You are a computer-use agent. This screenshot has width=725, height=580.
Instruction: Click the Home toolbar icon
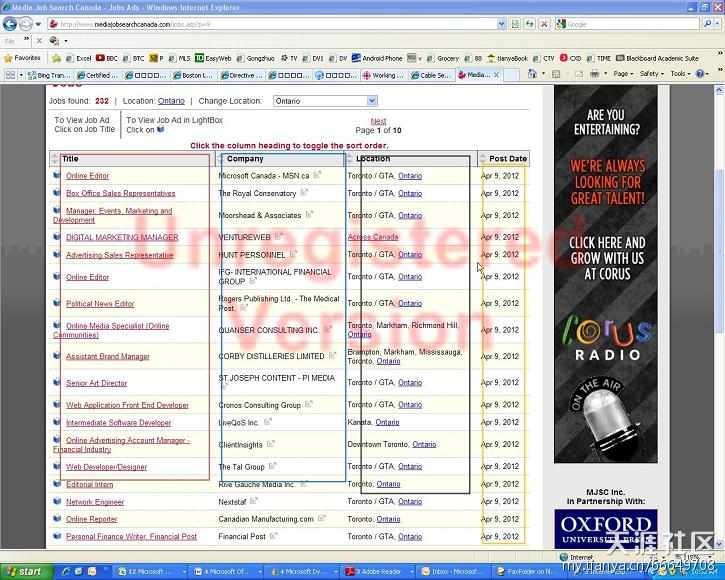[x=532, y=74]
